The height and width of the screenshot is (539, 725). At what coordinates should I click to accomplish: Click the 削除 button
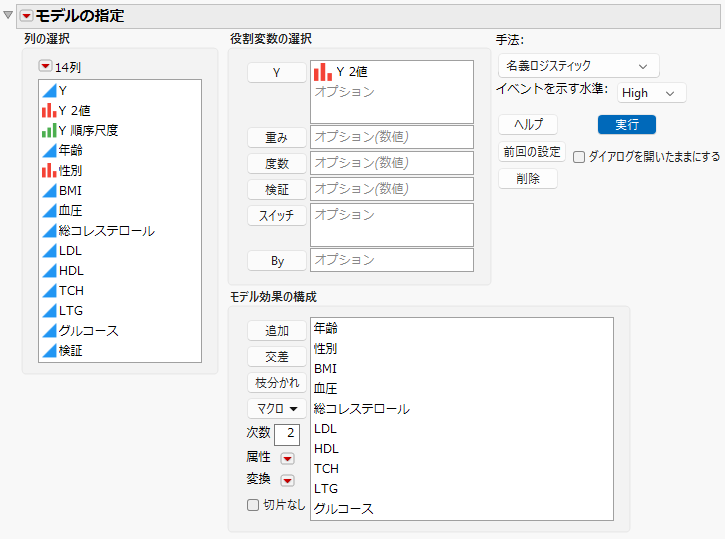(x=528, y=178)
